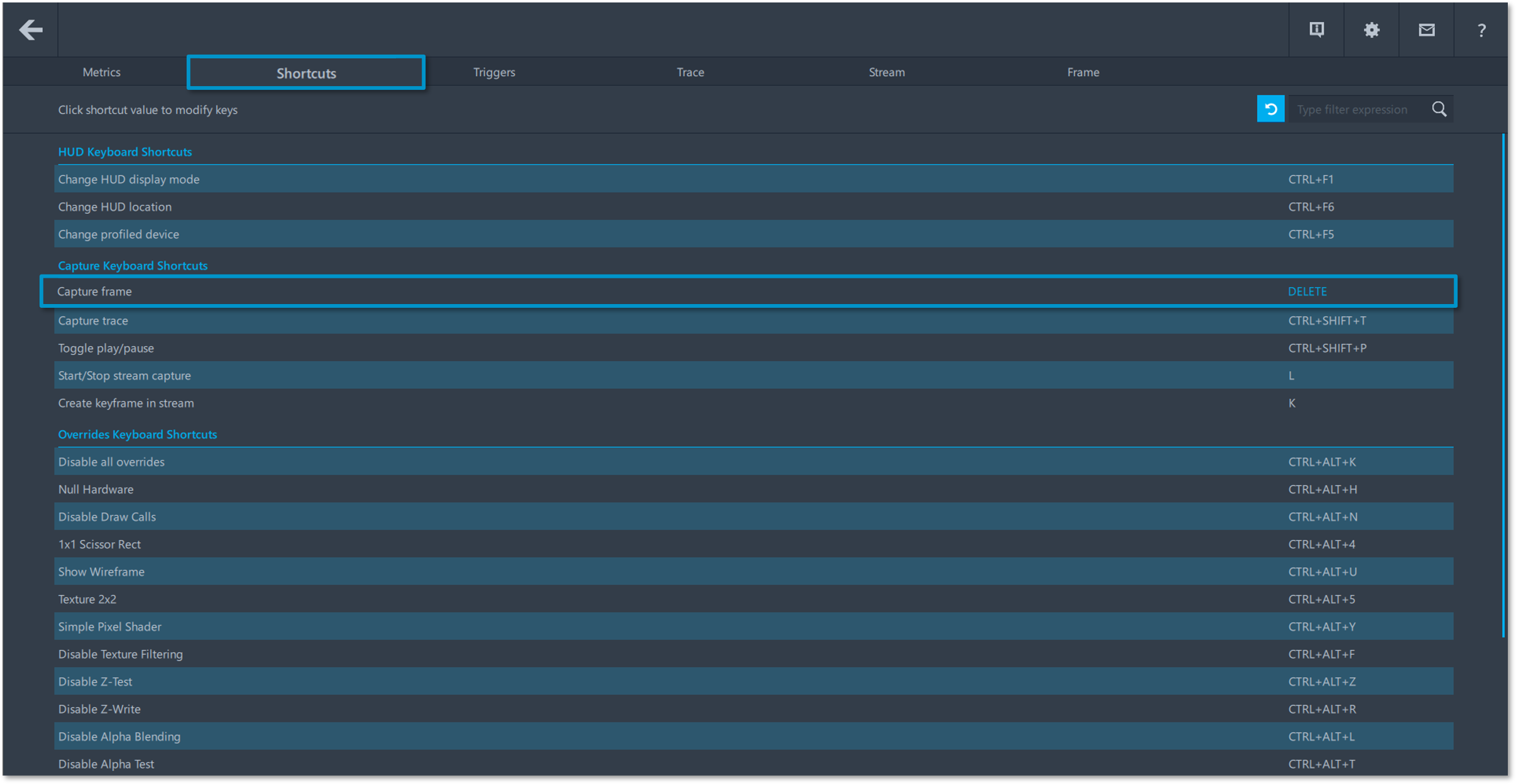This screenshot has height=784, width=1516.
Task: Open the Triggers tab
Action: click(x=494, y=72)
